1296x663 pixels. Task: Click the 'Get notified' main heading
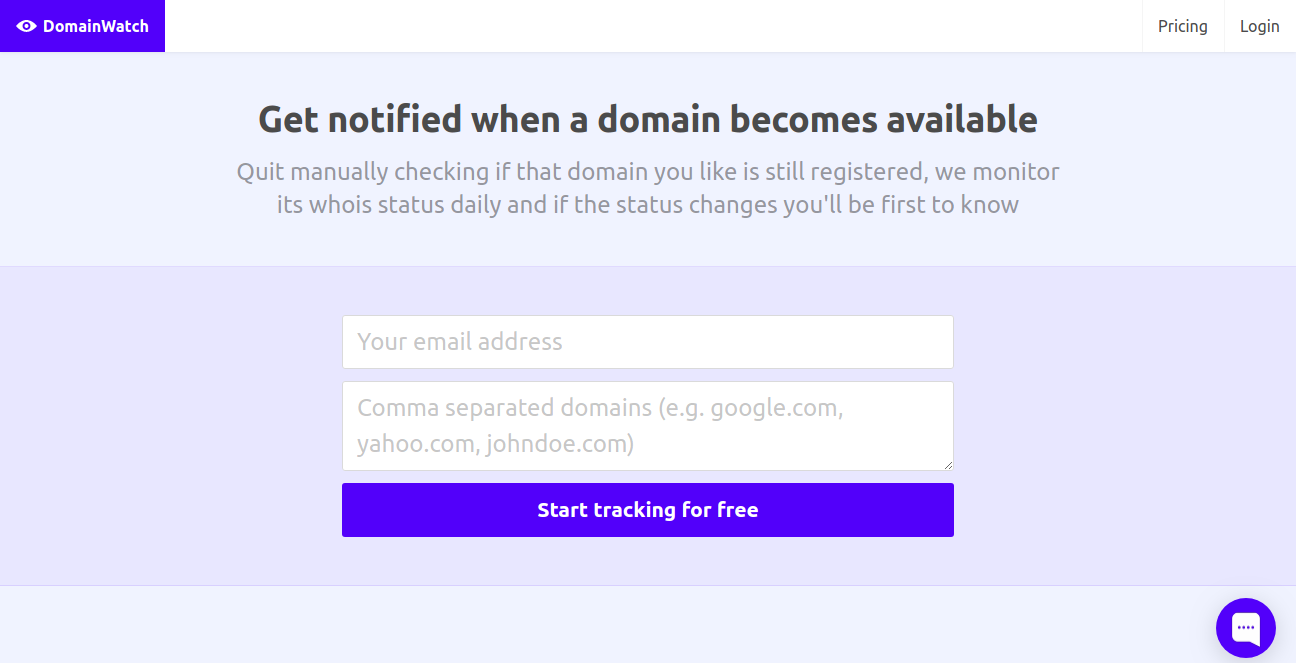[647, 119]
